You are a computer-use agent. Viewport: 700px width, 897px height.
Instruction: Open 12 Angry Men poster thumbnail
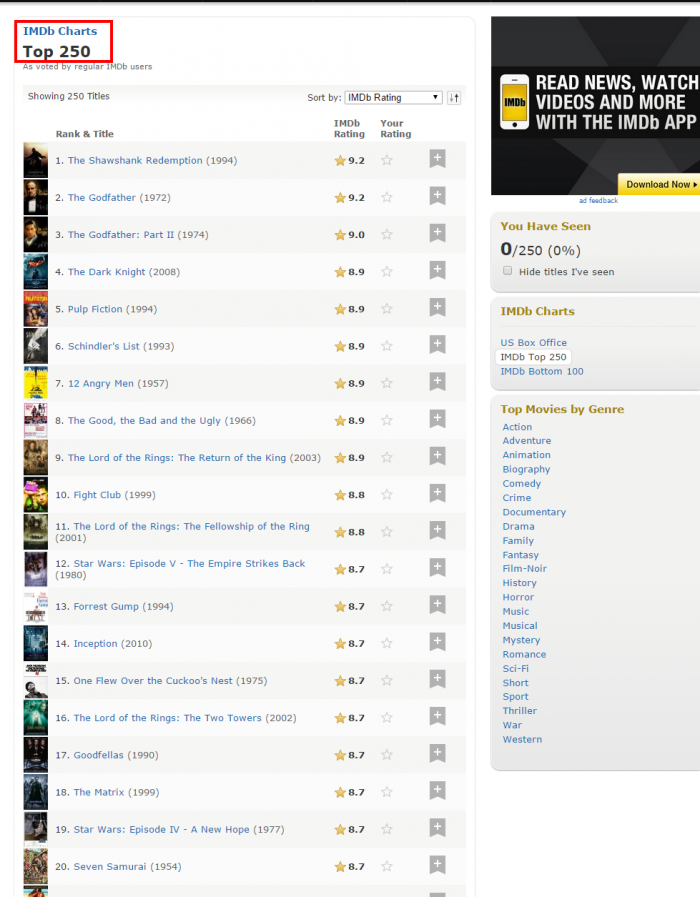35,383
